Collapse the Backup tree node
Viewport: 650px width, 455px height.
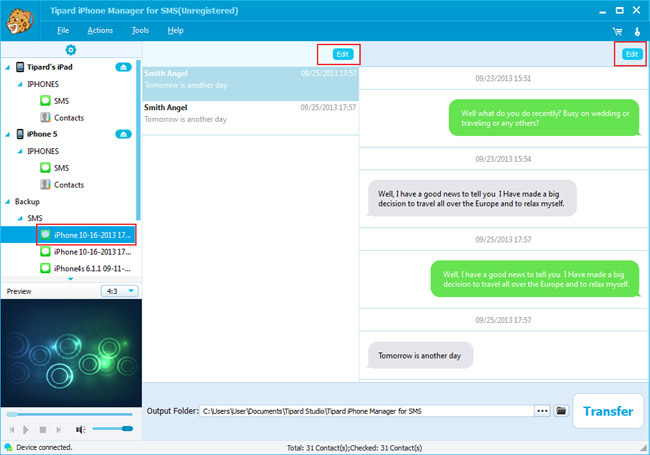point(7,202)
